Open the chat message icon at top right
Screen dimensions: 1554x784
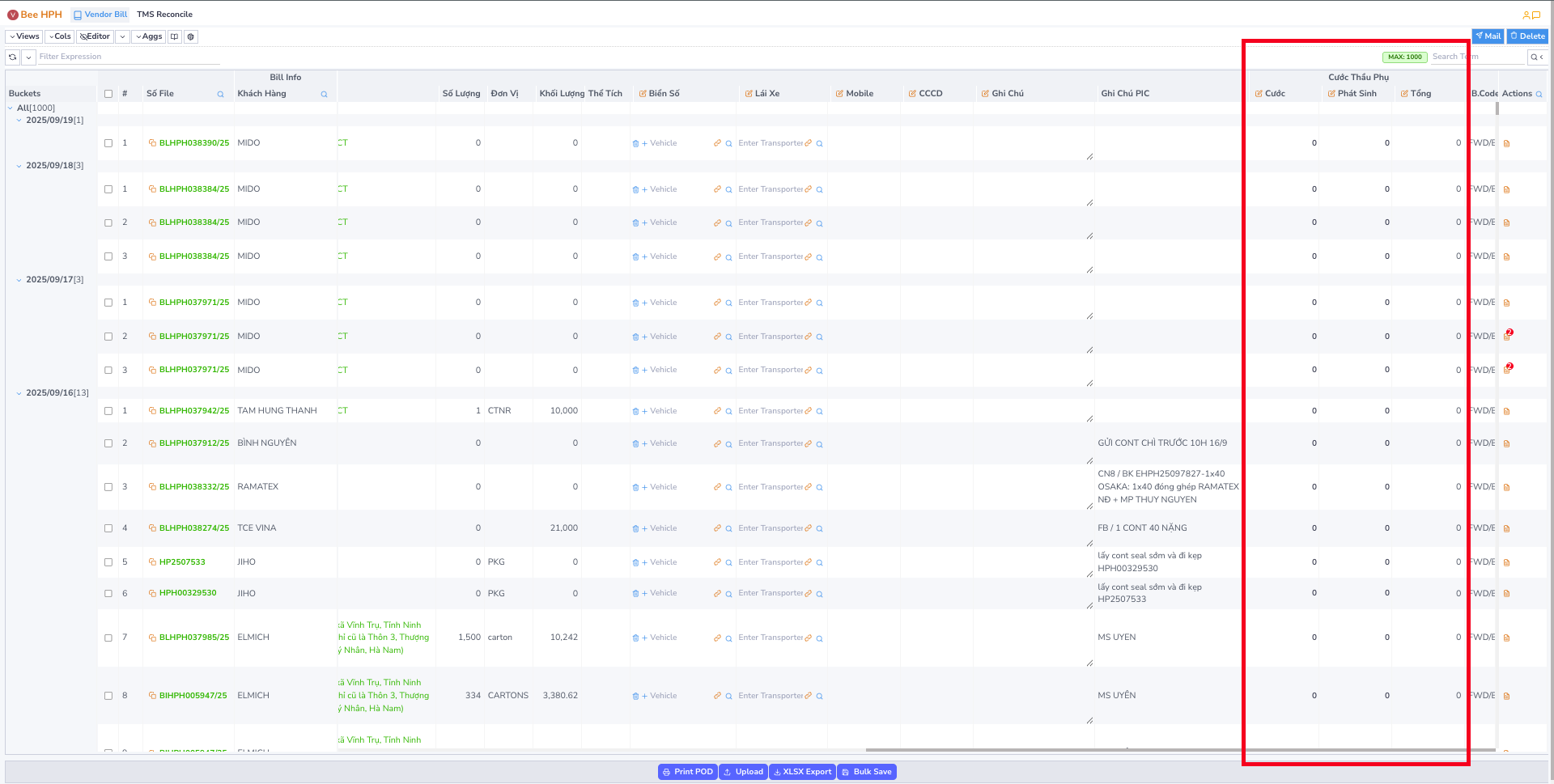coord(1536,15)
